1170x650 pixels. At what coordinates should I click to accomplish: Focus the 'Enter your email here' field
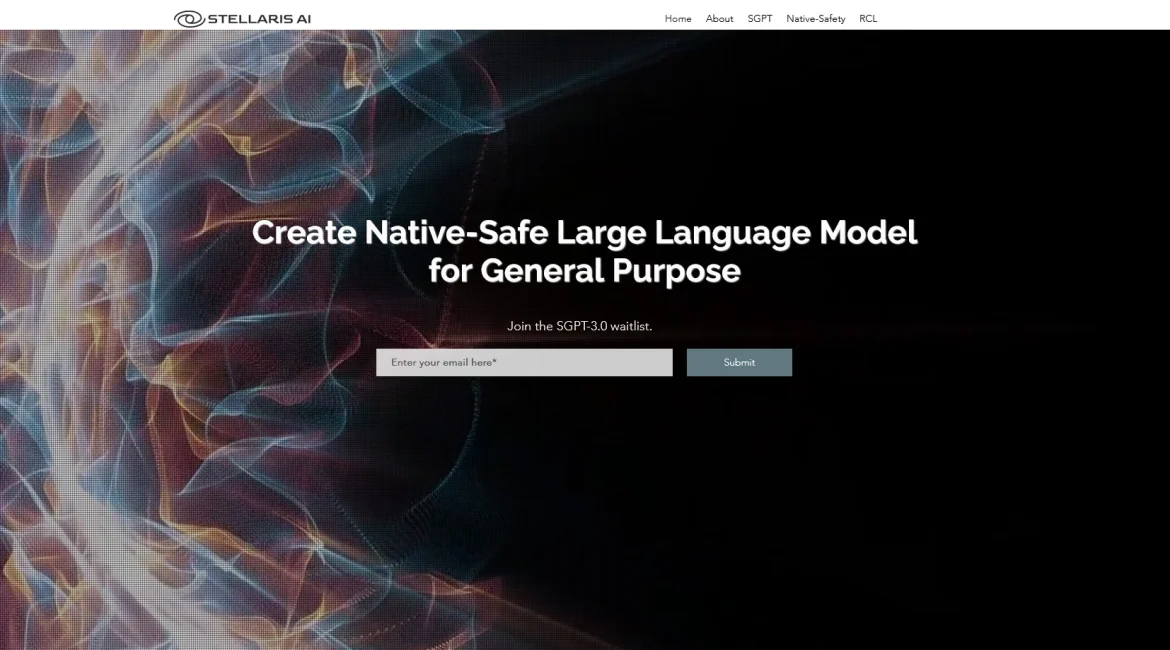[x=524, y=362]
